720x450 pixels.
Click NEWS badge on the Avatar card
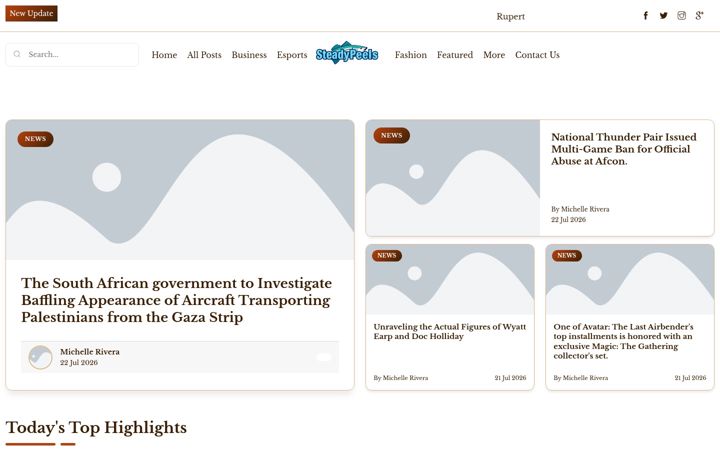[567, 255]
